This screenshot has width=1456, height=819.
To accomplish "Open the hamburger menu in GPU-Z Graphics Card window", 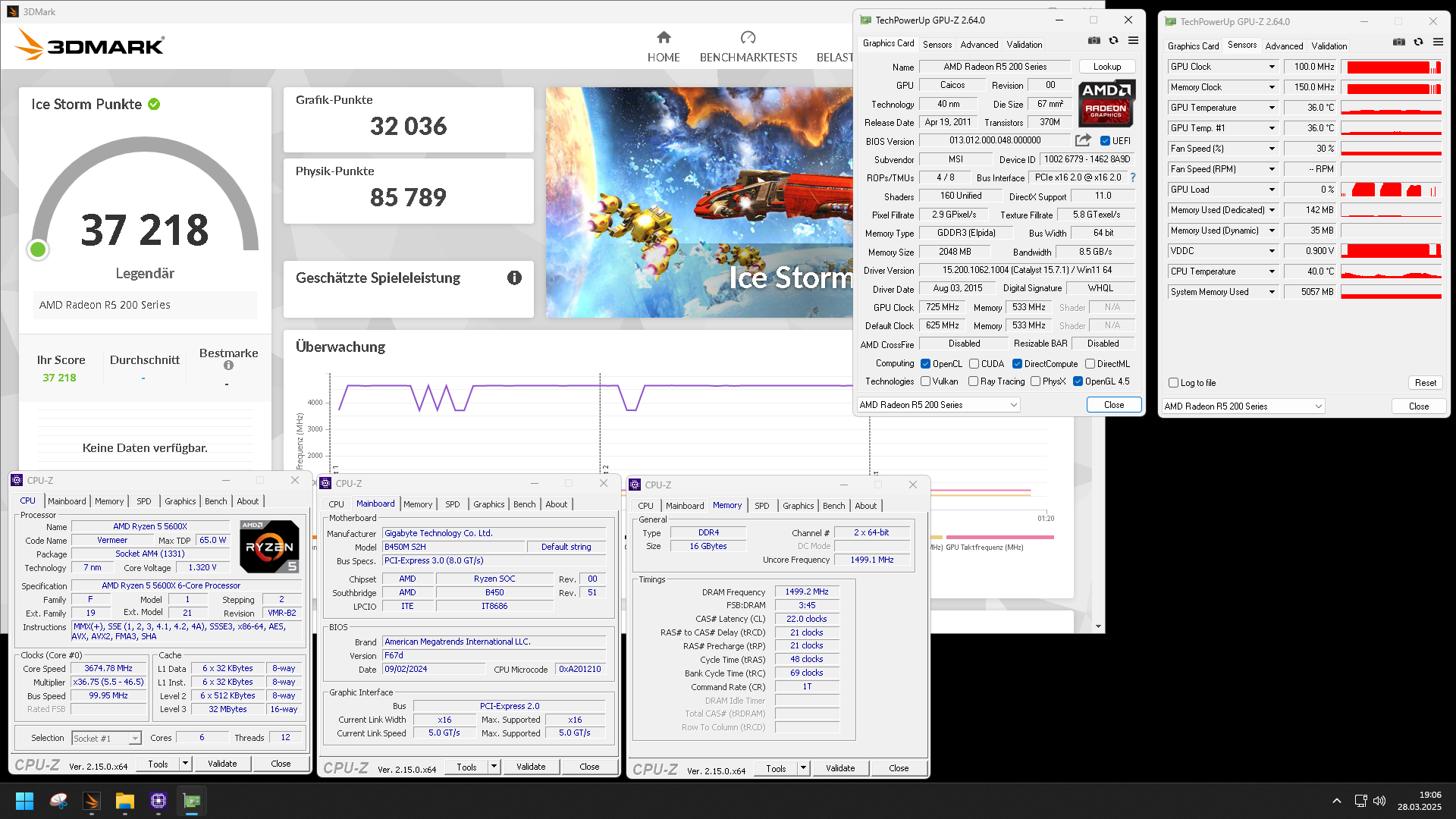I will pos(1133,40).
